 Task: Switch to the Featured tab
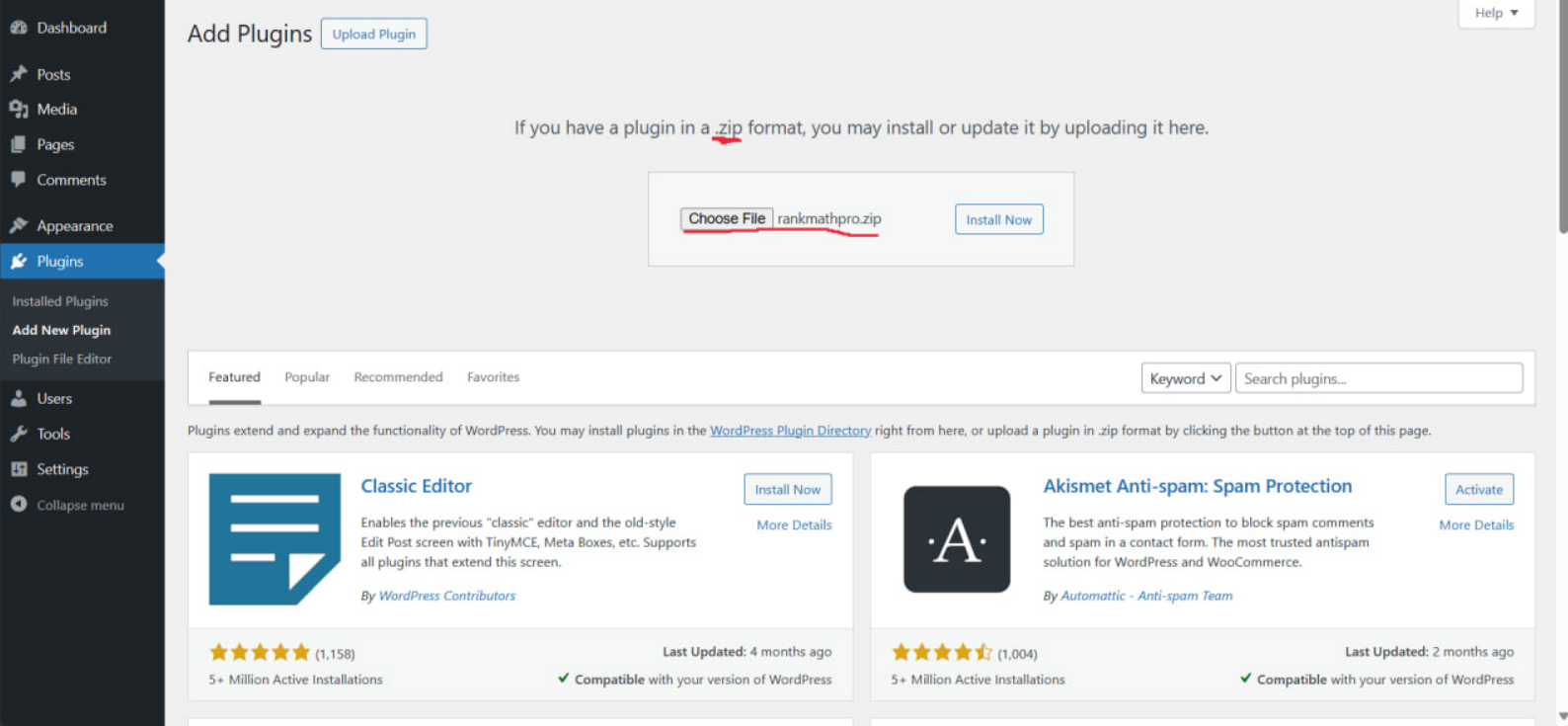pyautogui.click(x=234, y=377)
